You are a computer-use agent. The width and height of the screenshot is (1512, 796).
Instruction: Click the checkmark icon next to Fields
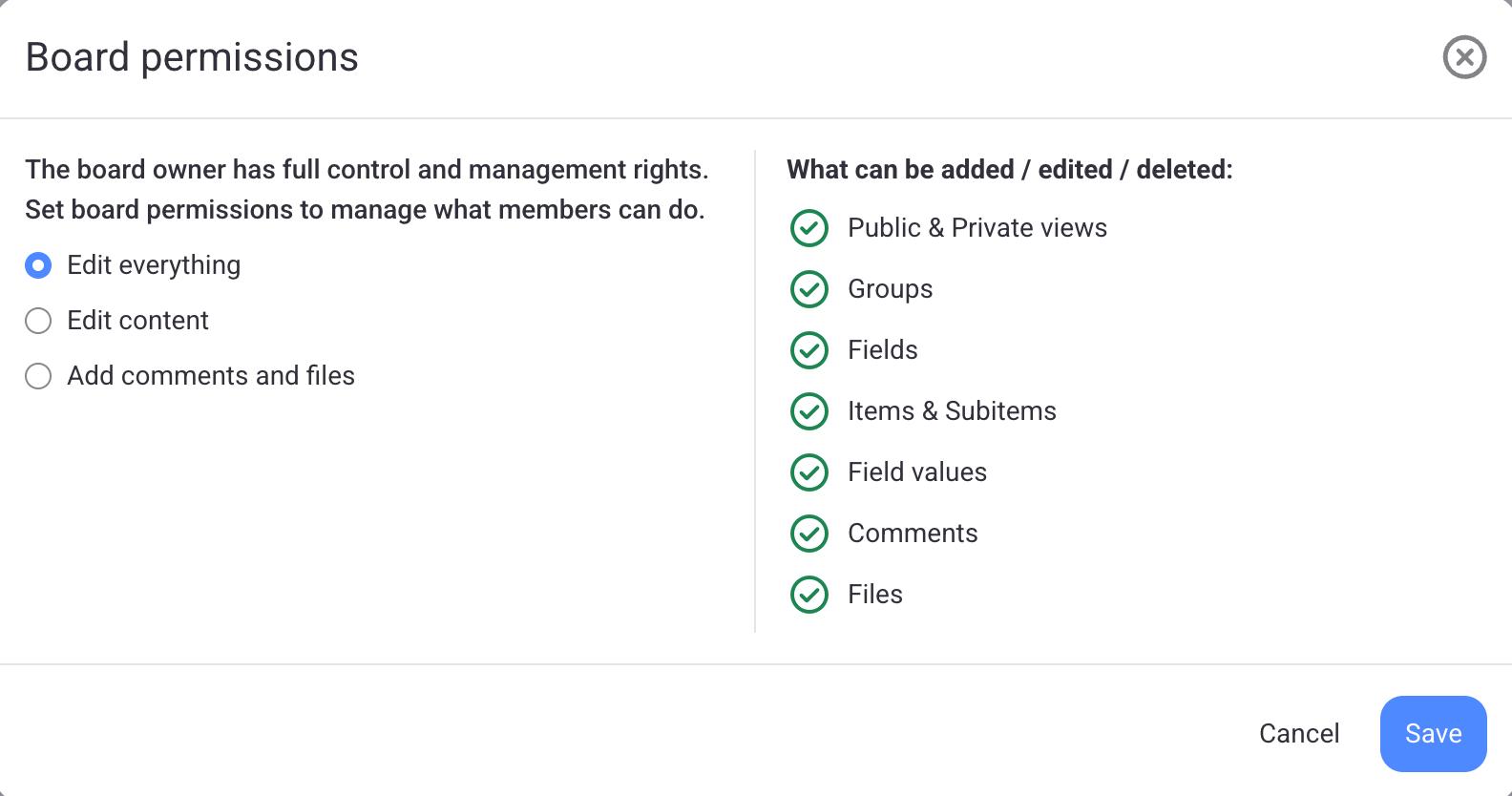click(808, 350)
